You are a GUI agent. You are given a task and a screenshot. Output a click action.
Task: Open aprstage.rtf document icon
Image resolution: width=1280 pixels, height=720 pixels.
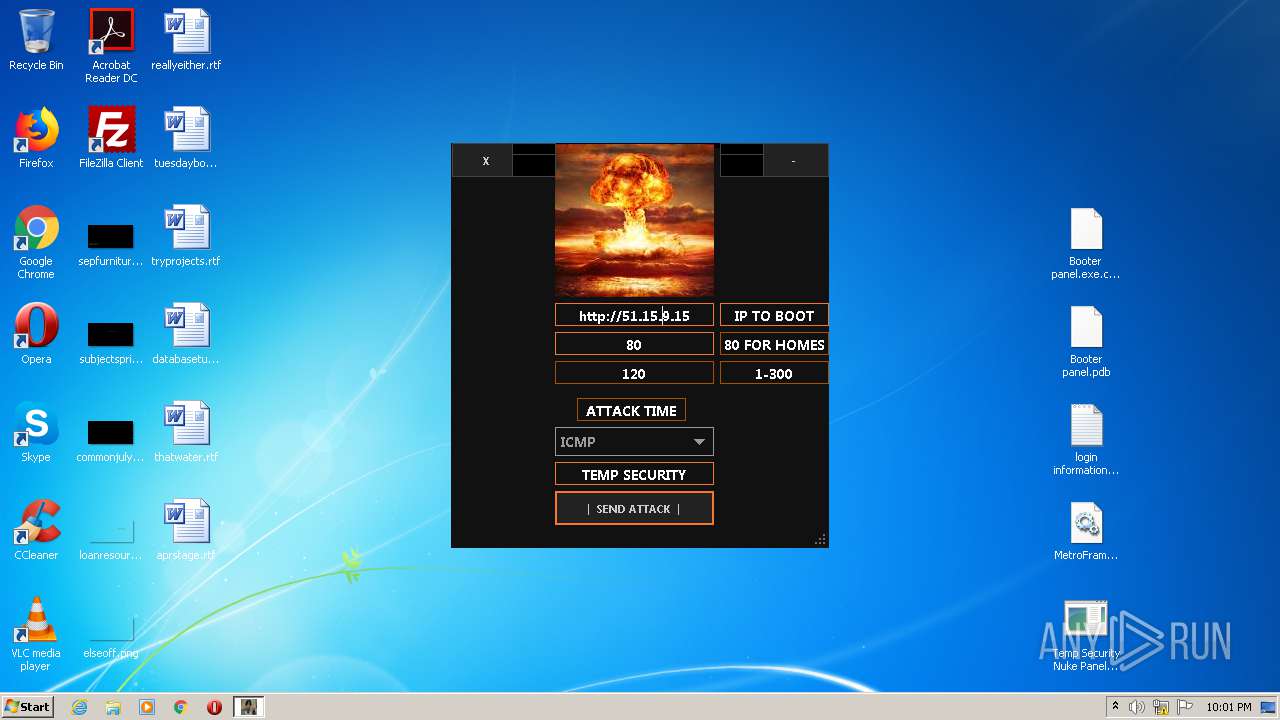pos(186,530)
